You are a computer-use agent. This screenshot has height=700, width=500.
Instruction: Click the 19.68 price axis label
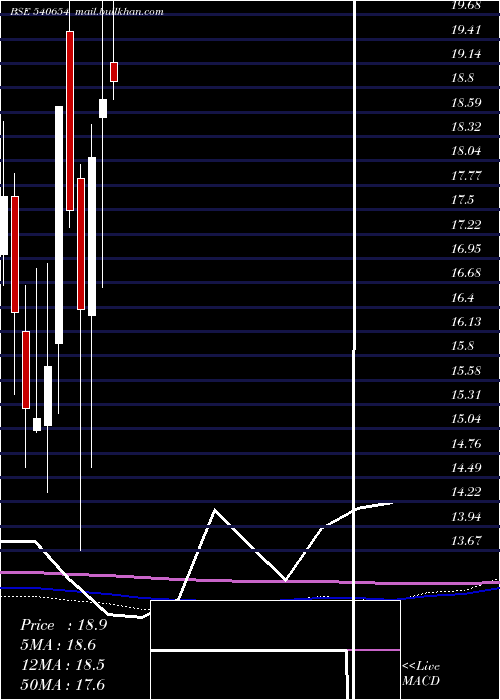click(x=466, y=6)
